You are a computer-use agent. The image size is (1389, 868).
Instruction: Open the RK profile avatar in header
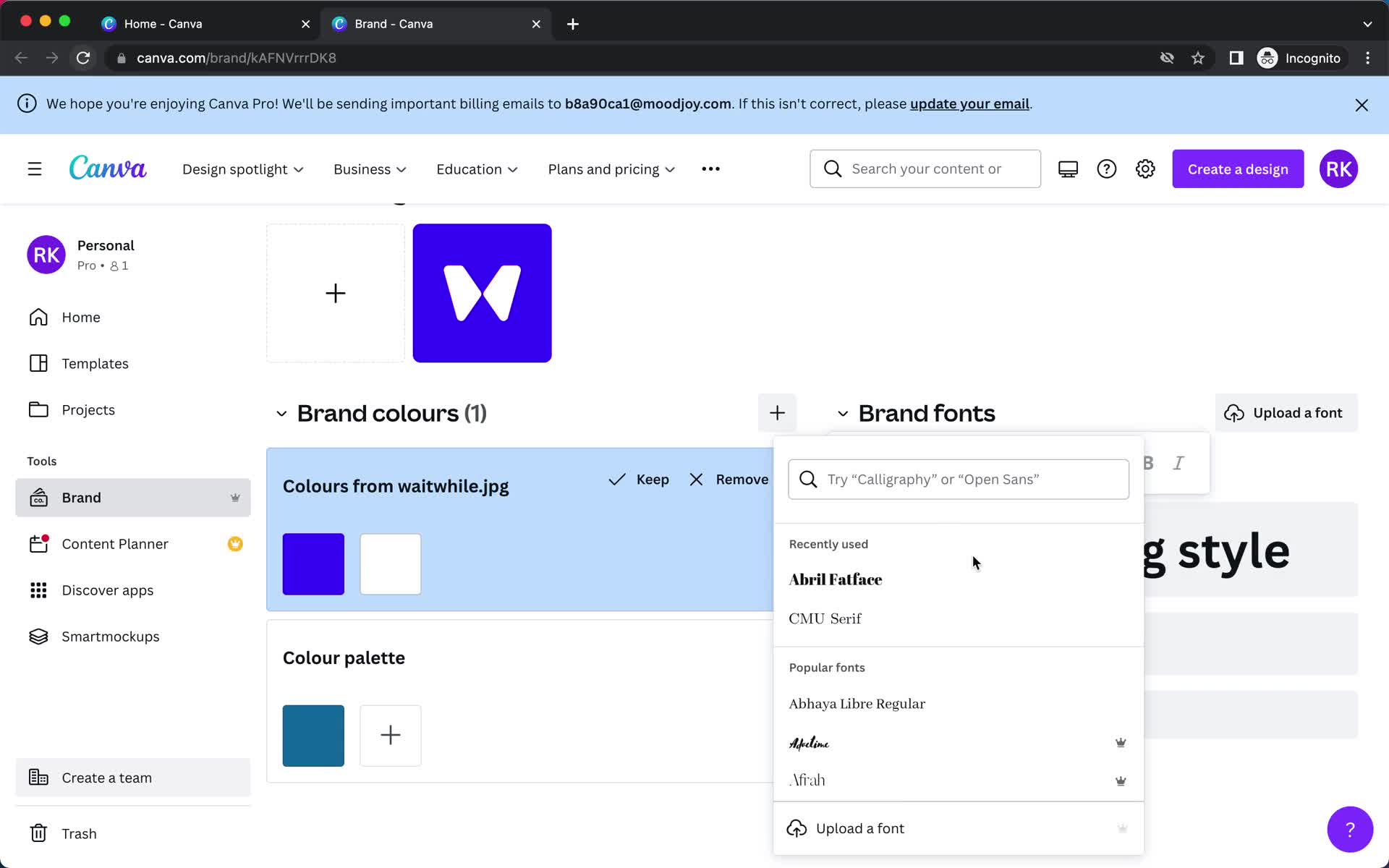tap(1338, 169)
